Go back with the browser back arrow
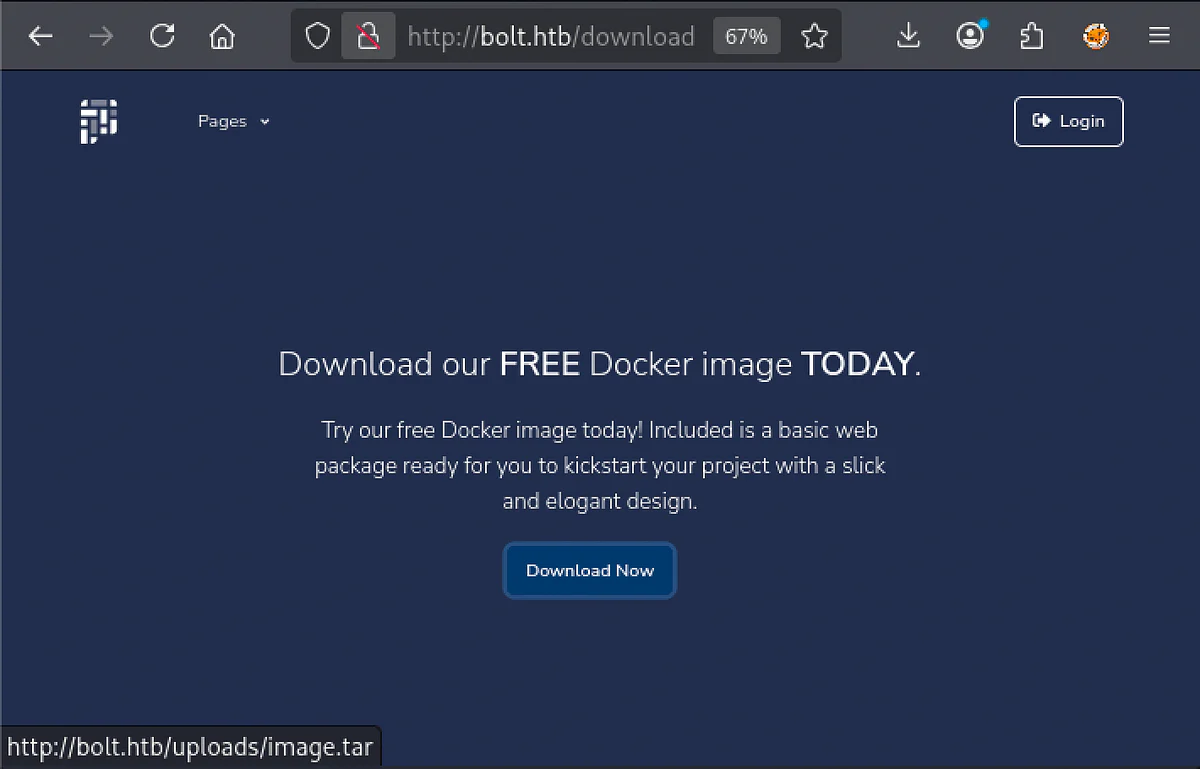Viewport: 1200px width, 769px height. coord(40,37)
